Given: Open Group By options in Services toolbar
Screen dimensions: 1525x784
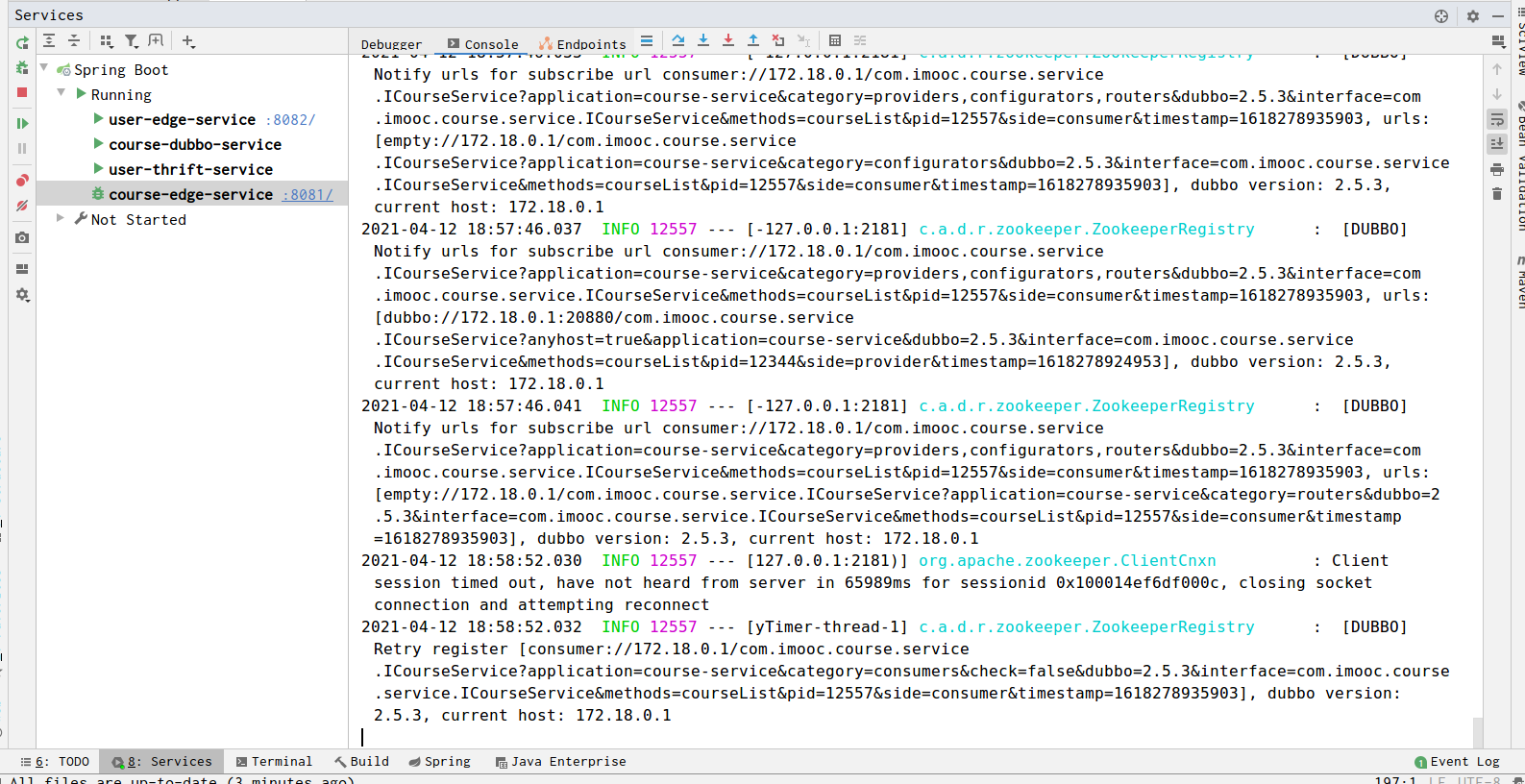Looking at the screenshot, I should (x=107, y=41).
